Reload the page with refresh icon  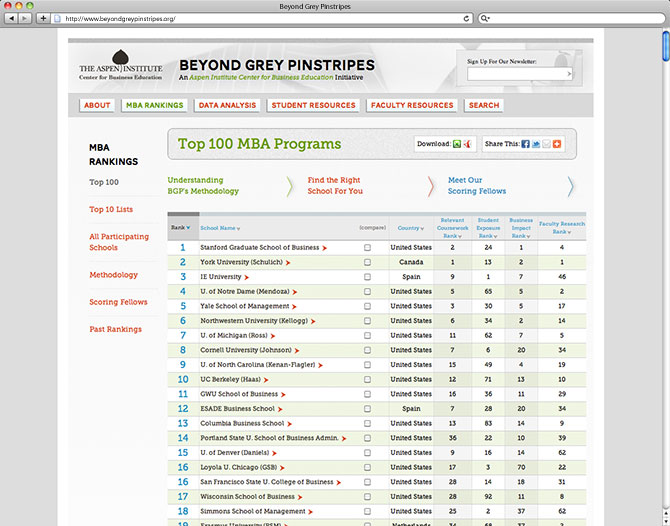[x=466, y=18]
